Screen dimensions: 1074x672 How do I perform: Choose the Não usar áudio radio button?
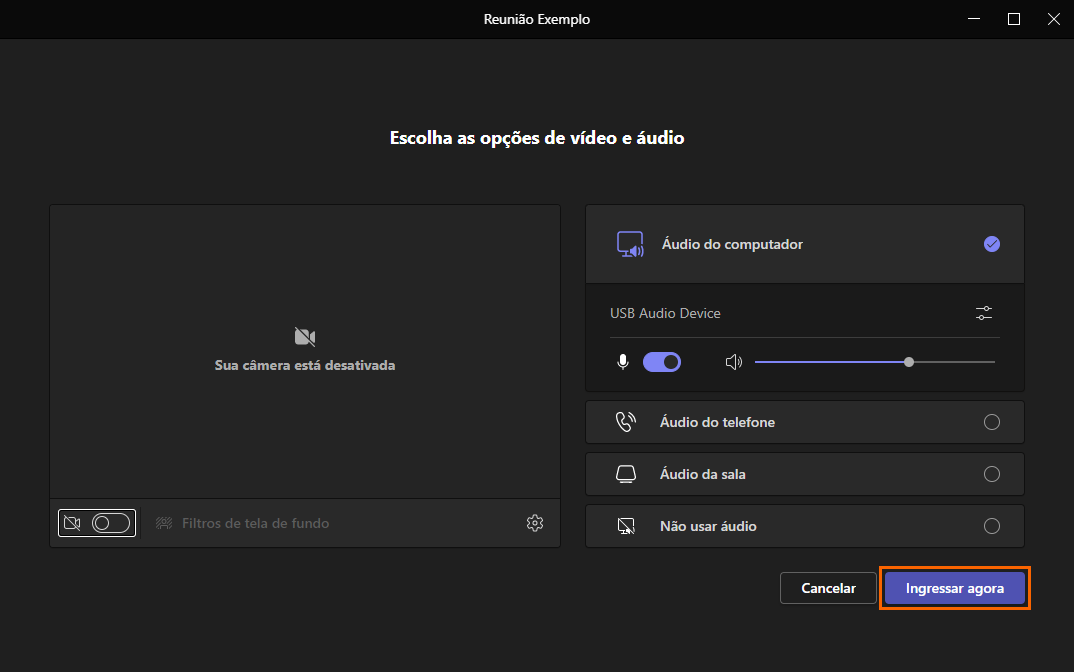tap(992, 526)
